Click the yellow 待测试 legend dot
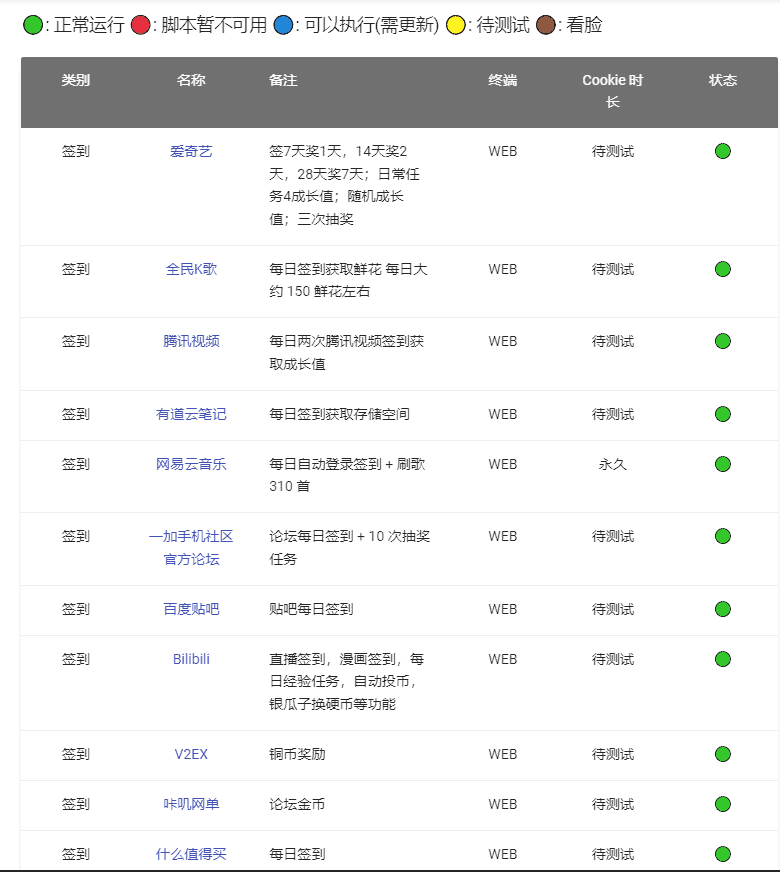780x872 pixels. point(455,26)
